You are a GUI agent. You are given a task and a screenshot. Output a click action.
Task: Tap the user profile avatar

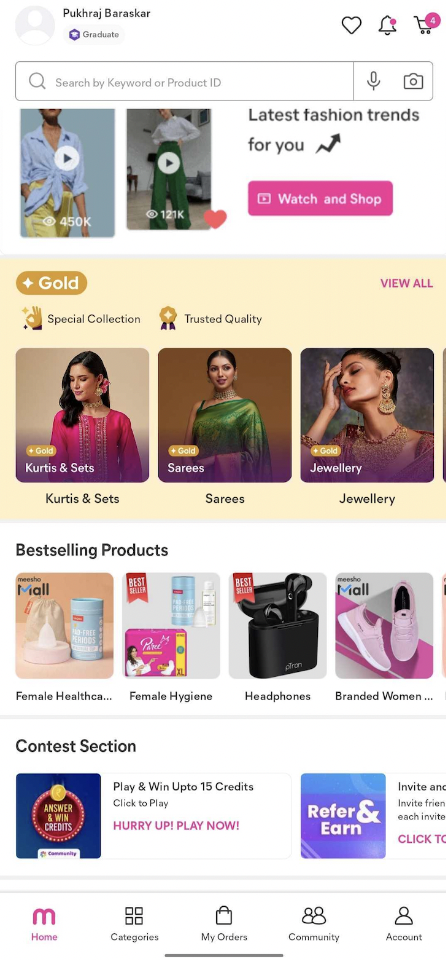tap(34, 26)
